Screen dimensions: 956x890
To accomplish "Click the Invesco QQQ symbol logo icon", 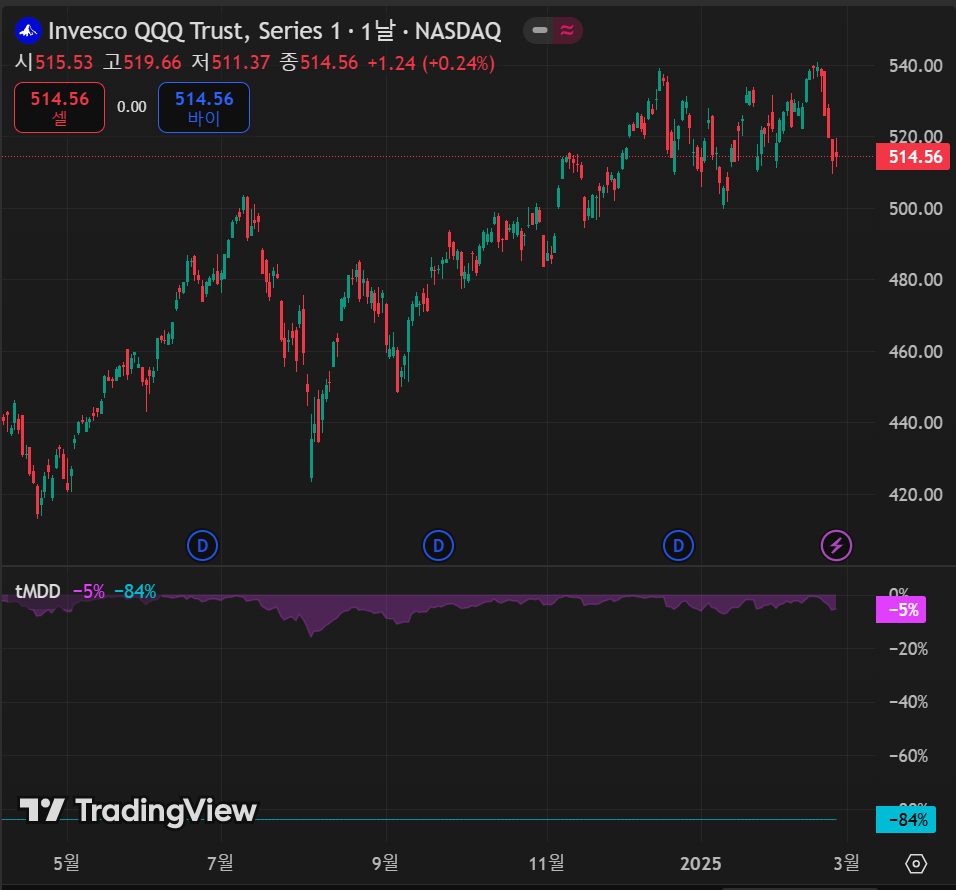I will [x=28, y=30].
